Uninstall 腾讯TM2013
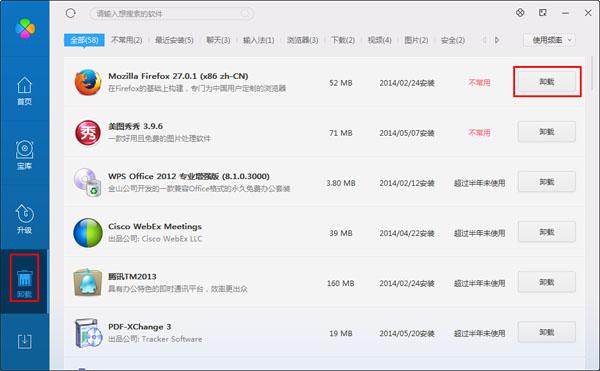The image size is (600, 371). (547, 282)
